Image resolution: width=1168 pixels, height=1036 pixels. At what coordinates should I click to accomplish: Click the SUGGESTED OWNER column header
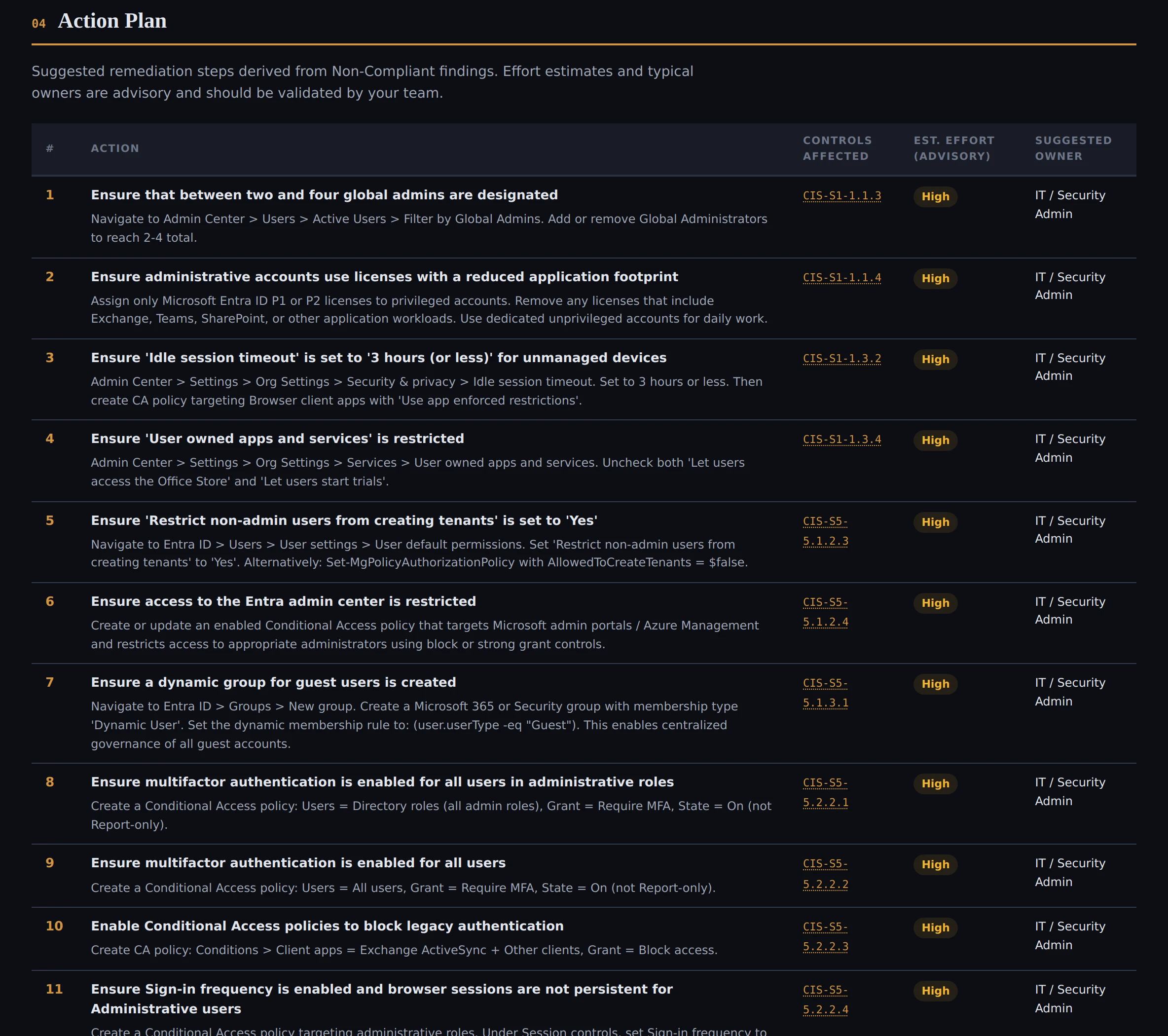tap(1073, 148)
